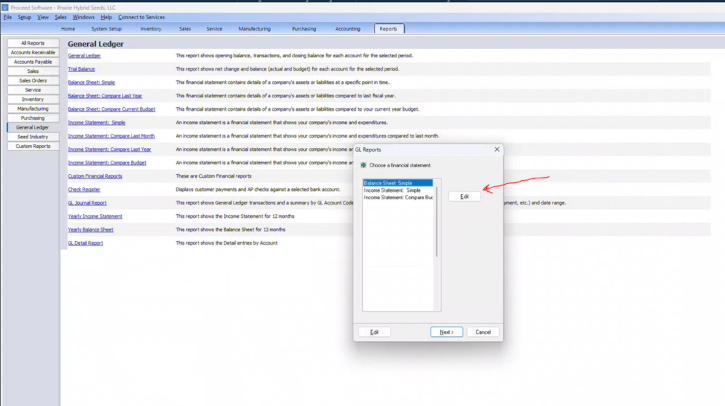The height and width of the screenshot is (406, 725).
Task: Select the Reports tab
Action: click(x=388, y=29)
